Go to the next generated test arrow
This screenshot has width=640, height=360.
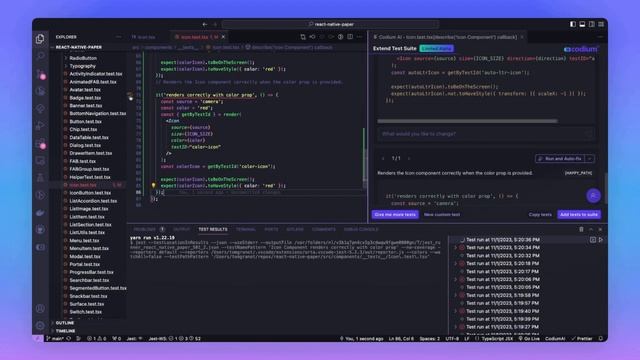point(409,158)
